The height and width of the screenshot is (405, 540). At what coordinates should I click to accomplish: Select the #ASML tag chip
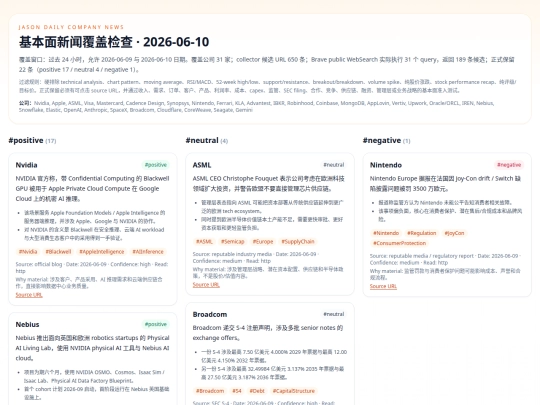[204, 242]
